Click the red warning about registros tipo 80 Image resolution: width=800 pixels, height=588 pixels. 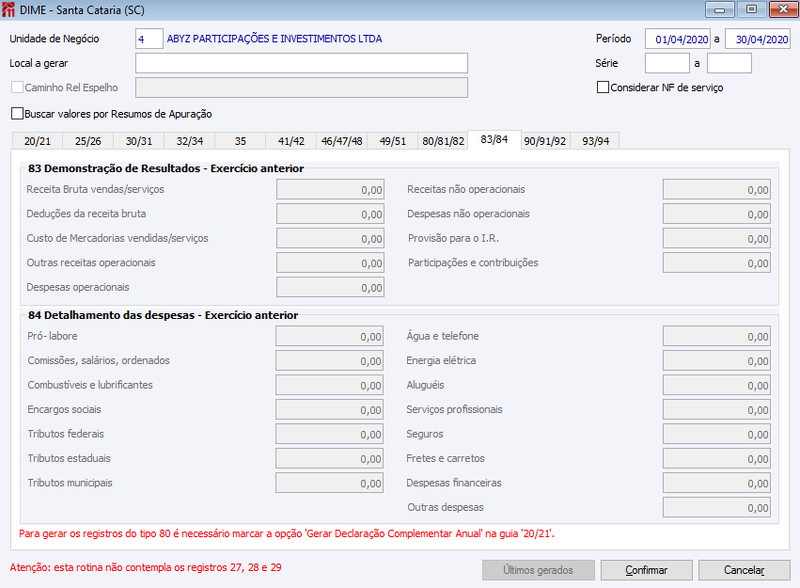(x=287, y=534)
